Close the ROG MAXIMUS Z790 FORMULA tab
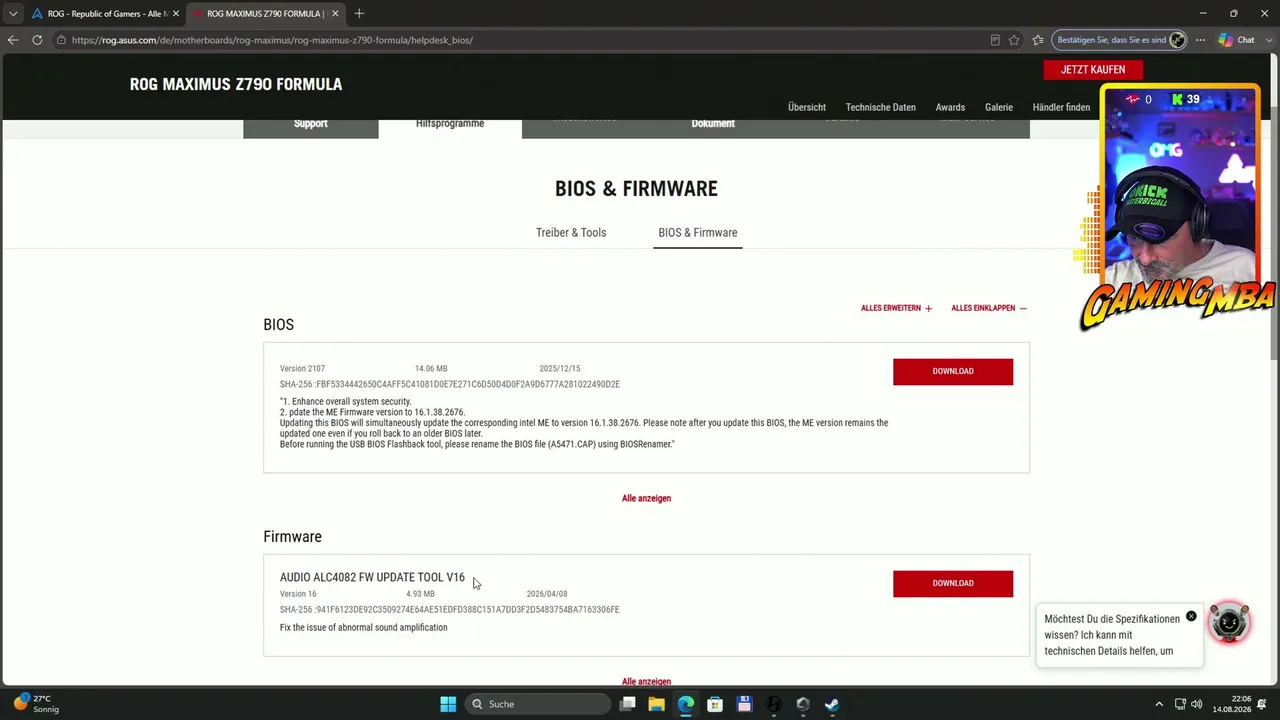 point(335,14)
